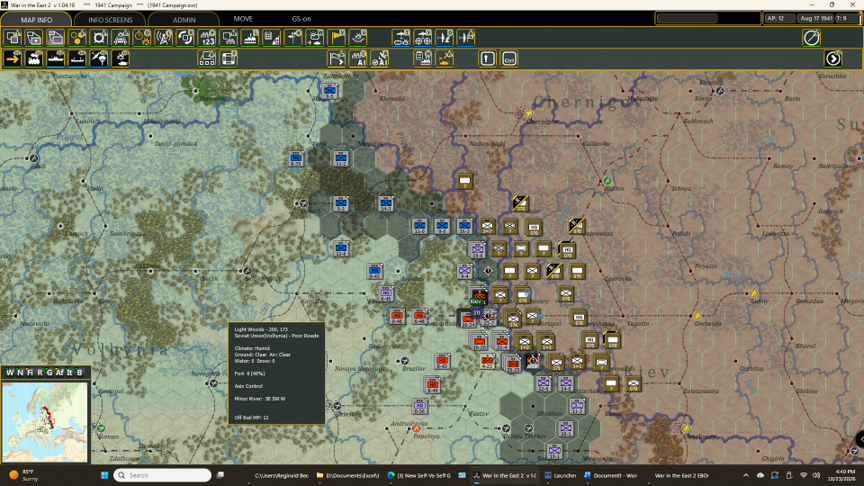Click the Europe minimap thumbnail
Screen dimensions: 864x486
point(45,422)
